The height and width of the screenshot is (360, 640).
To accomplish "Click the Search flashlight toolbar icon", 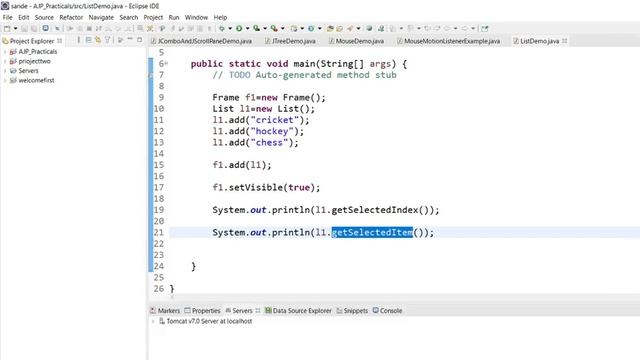I will (x=350, y=29).
